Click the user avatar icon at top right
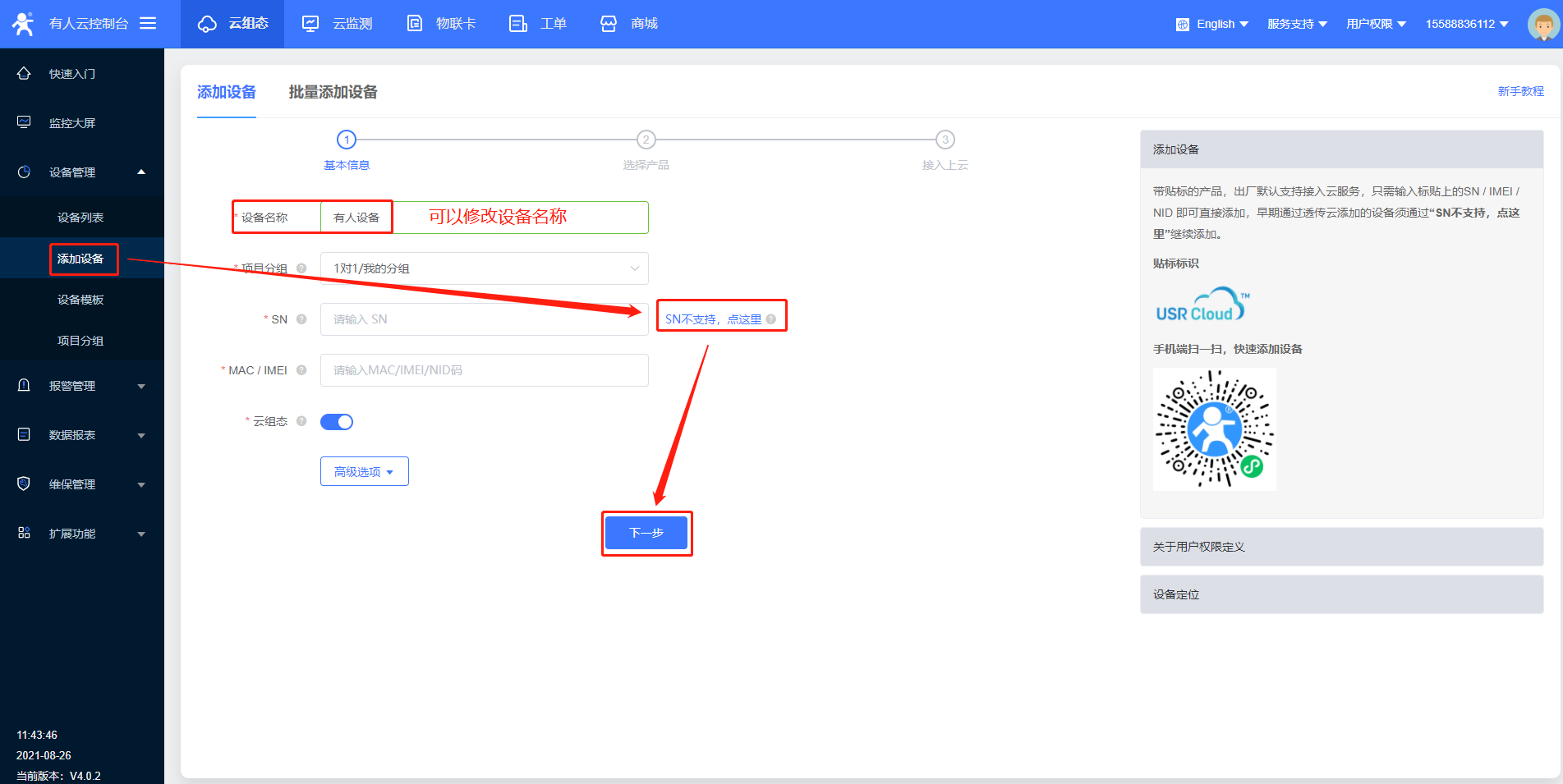Image resolution: width=1563 pixels, height=784 pixels. [1542, 24]
